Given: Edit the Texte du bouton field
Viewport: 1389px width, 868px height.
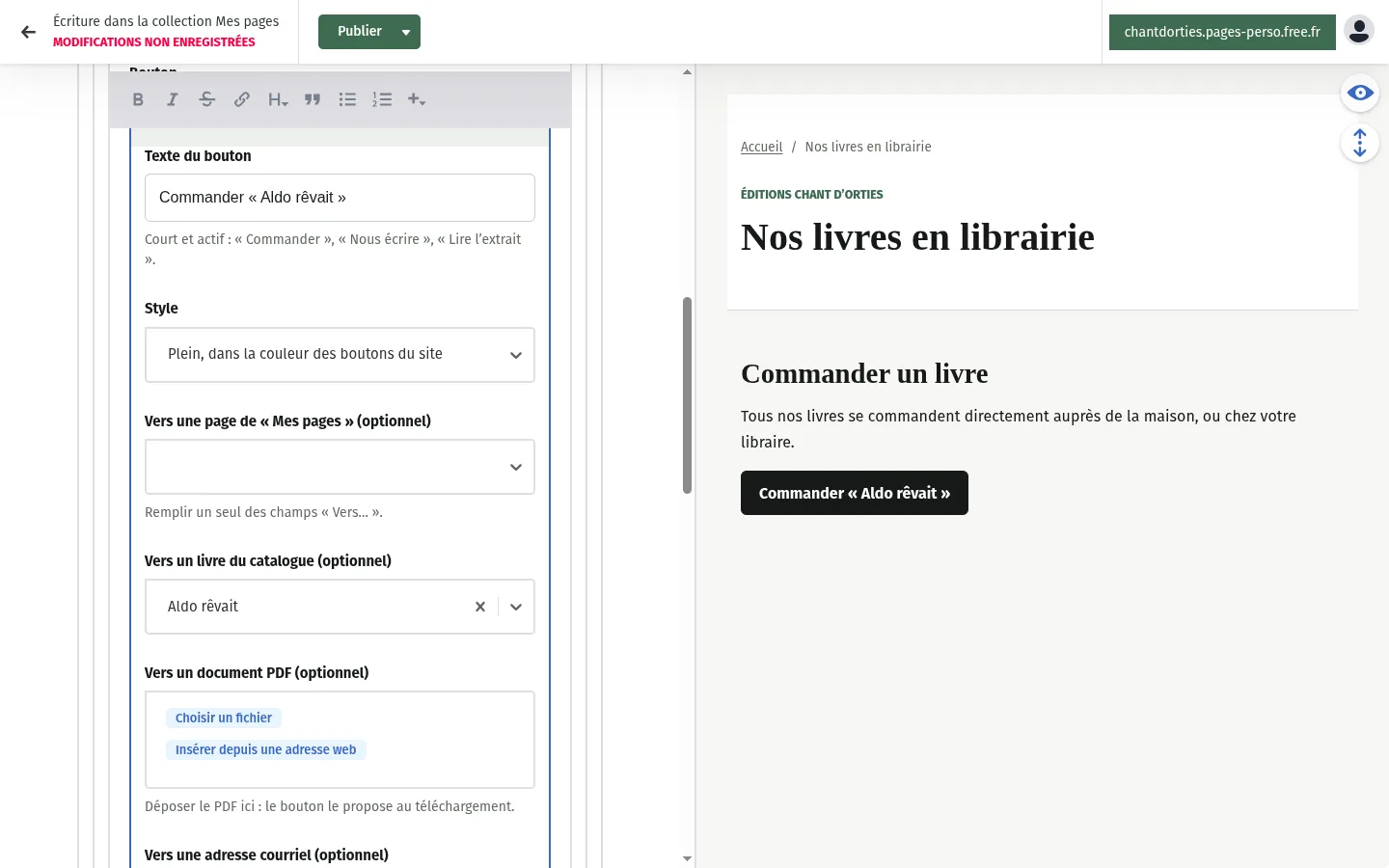Looking at the screenshot, I should coord(340,198).
